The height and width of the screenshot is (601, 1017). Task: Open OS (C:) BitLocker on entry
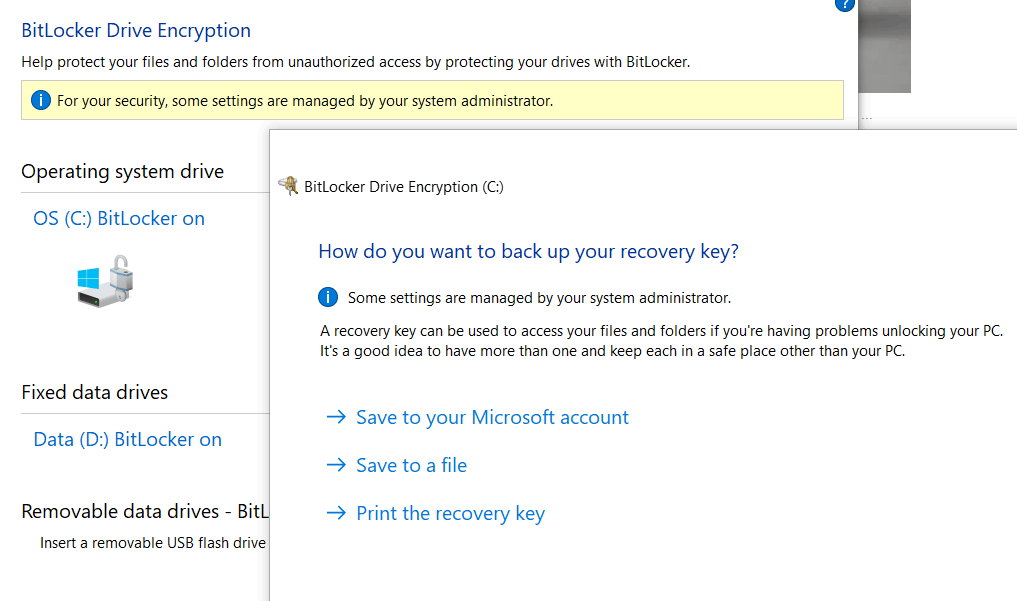[x=119, y=218]
